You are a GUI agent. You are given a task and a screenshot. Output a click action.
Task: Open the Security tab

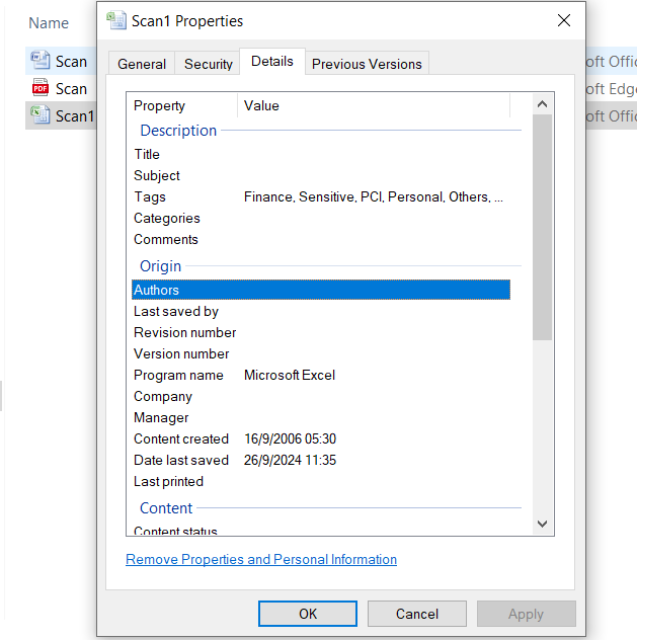(x=208, y=64)
